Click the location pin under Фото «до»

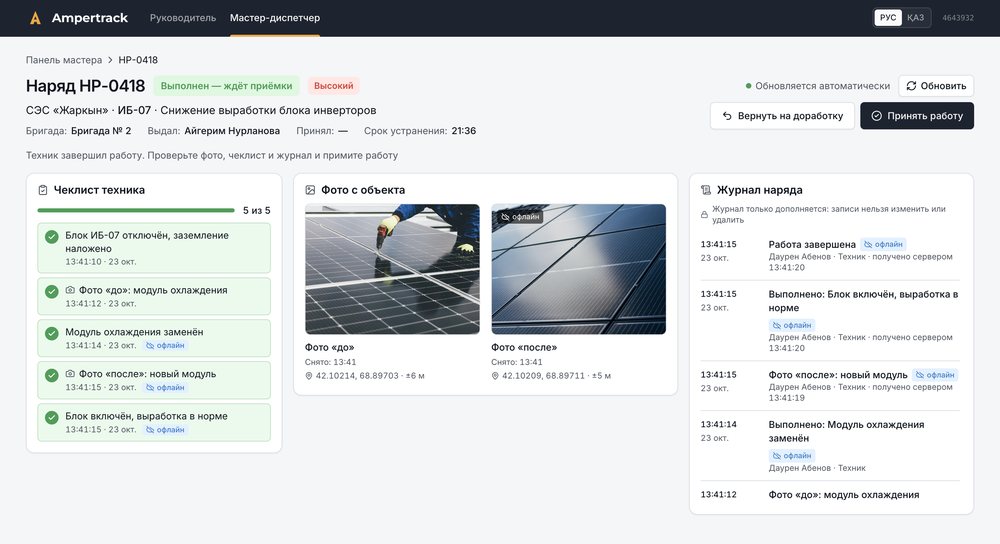pos(309,376)
